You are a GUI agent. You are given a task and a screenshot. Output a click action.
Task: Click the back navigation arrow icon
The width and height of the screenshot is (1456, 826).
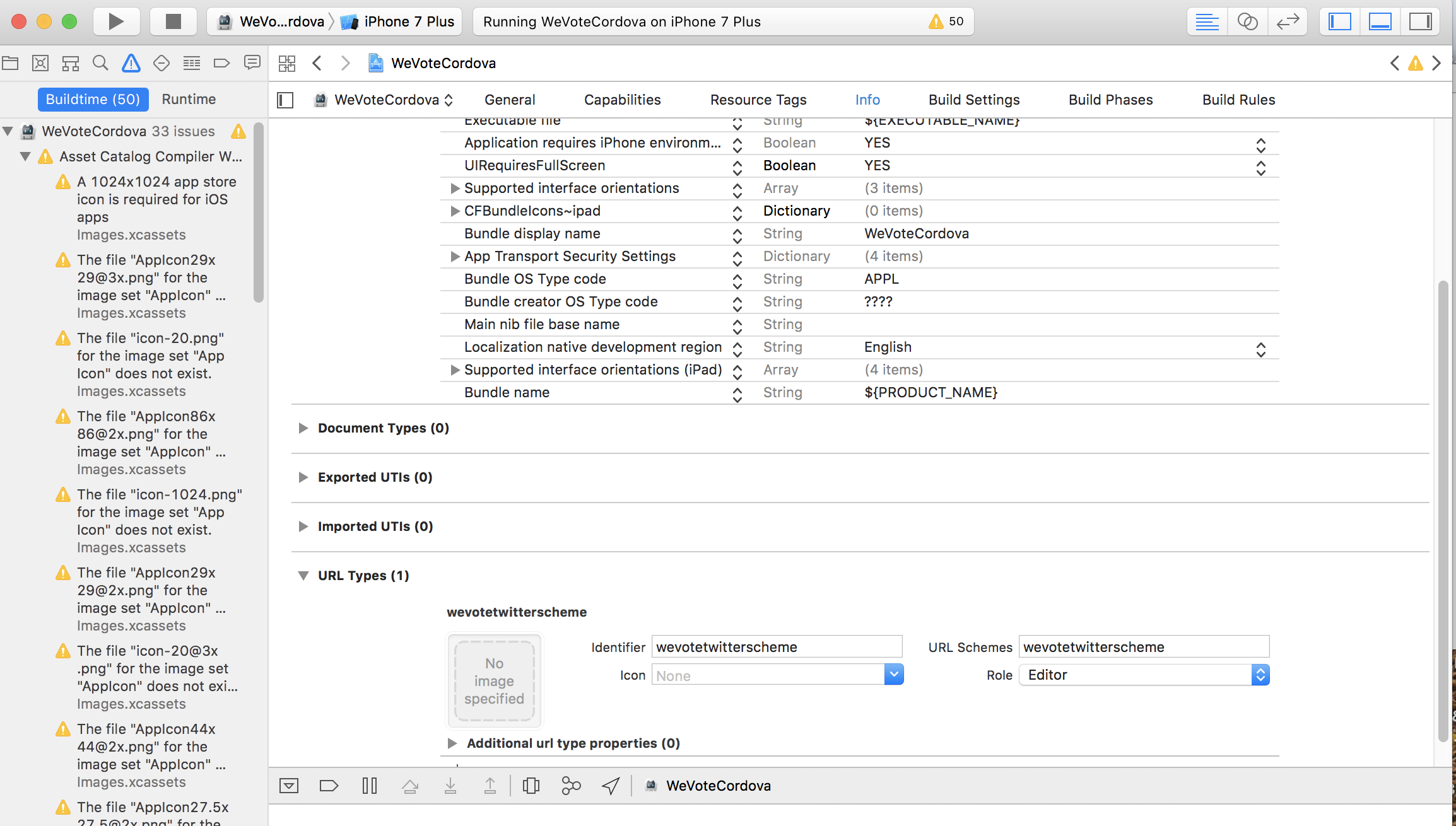pos(317,63)
